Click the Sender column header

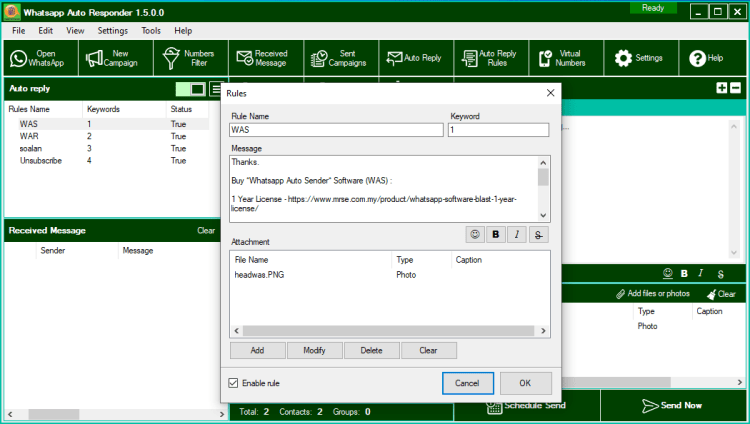pos(77,250)
